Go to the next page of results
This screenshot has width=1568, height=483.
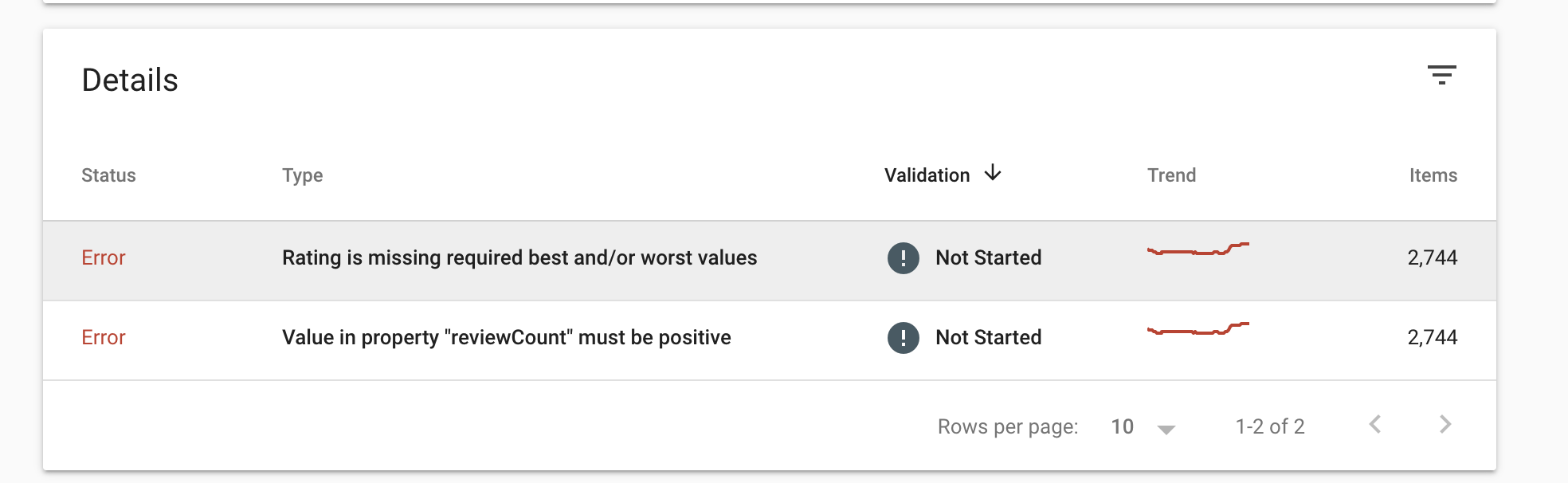click(1445, 425)
